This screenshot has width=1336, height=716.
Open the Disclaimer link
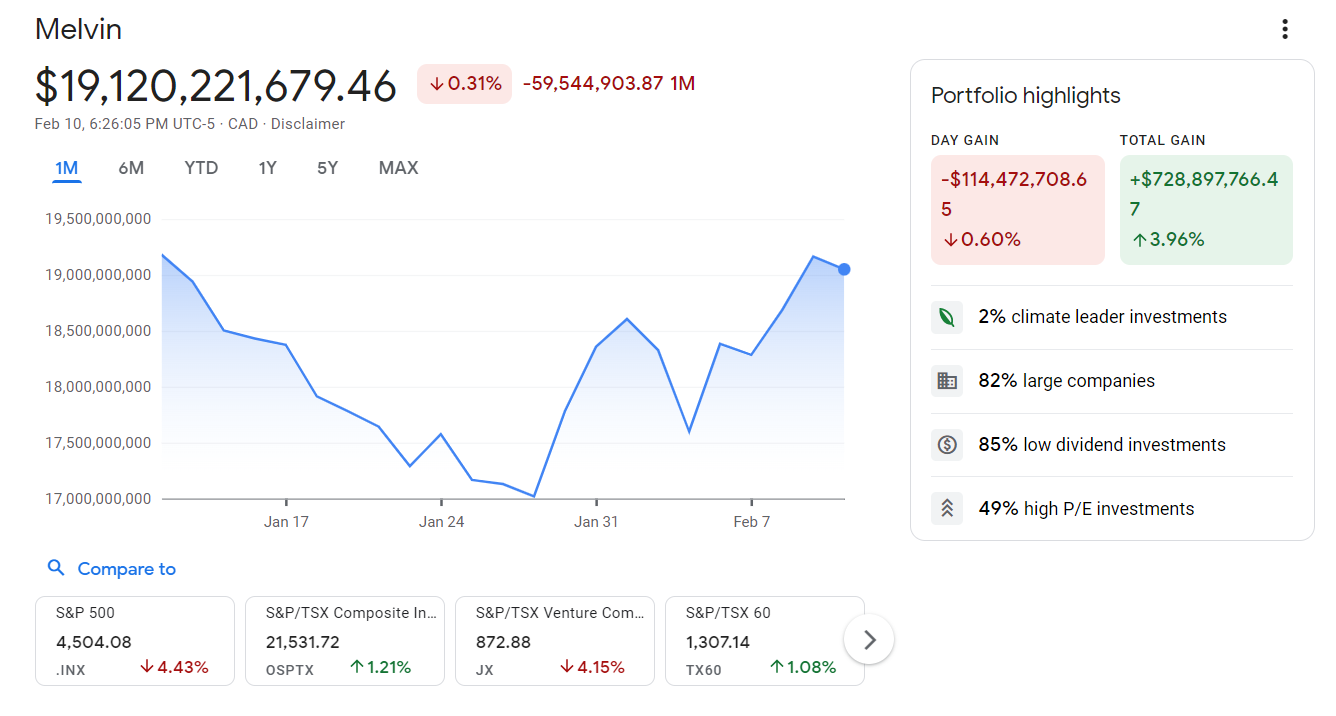point(308,123)
